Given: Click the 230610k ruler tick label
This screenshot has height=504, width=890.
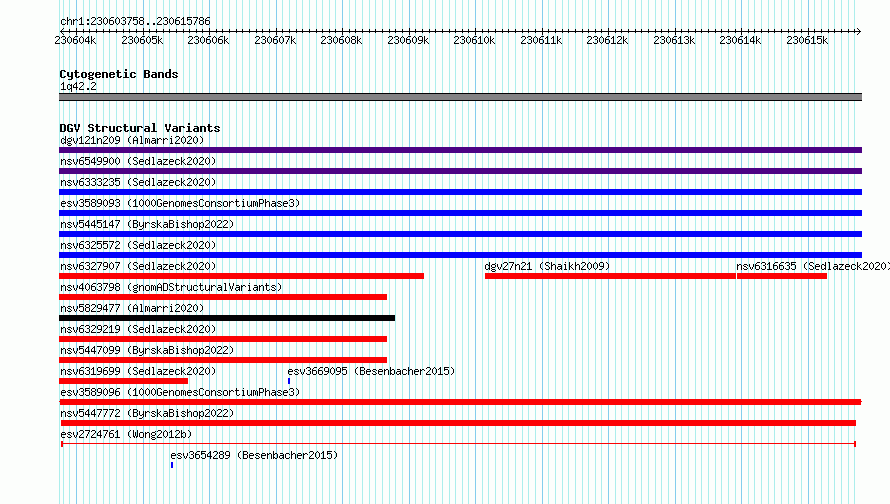Looking at the screenshot, I should 474,40.
